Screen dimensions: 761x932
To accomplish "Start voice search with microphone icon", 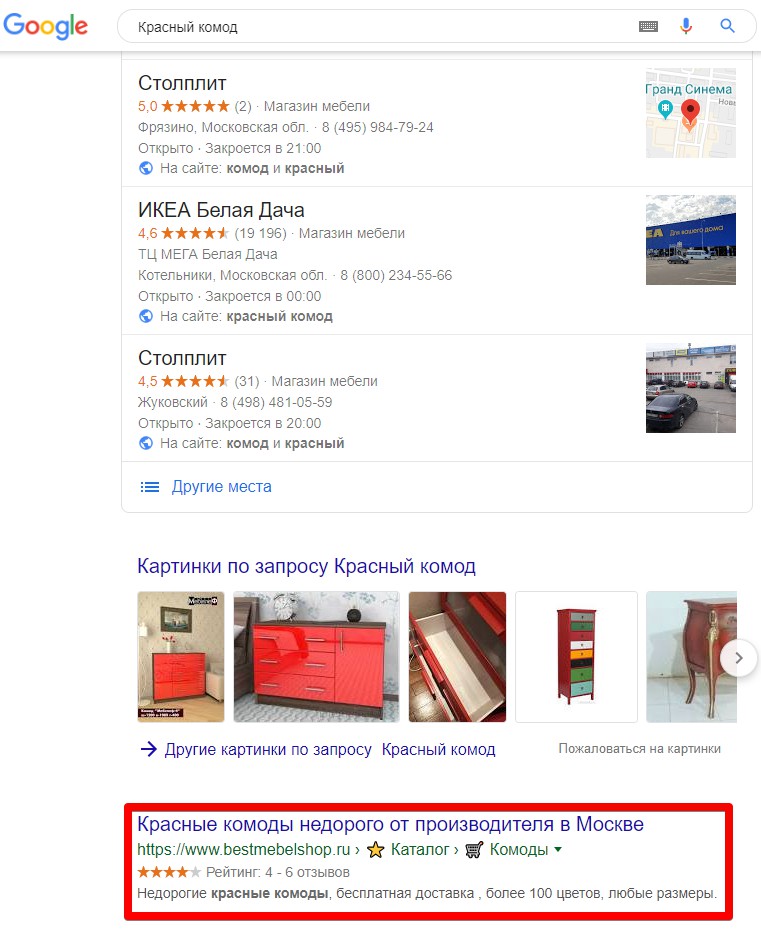I will click(x=686, y=26).
